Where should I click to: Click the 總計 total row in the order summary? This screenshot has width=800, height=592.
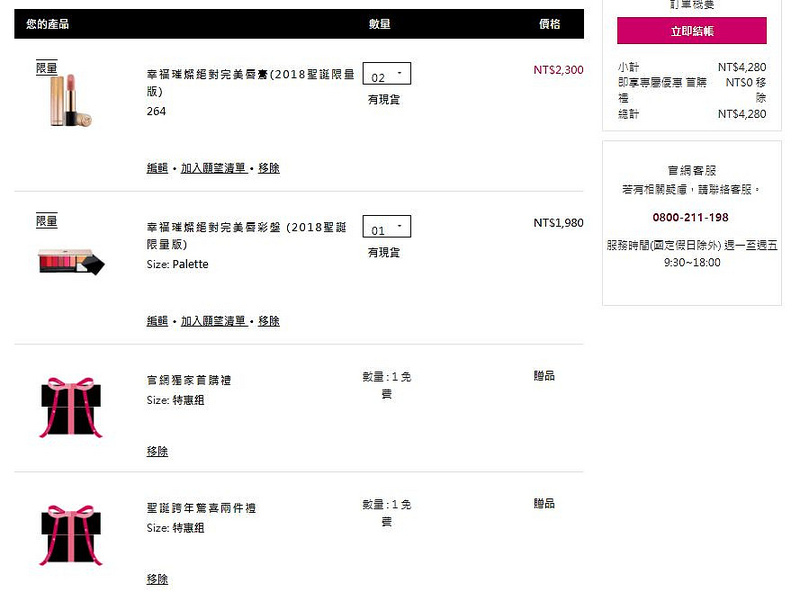(x=691, y=114)
